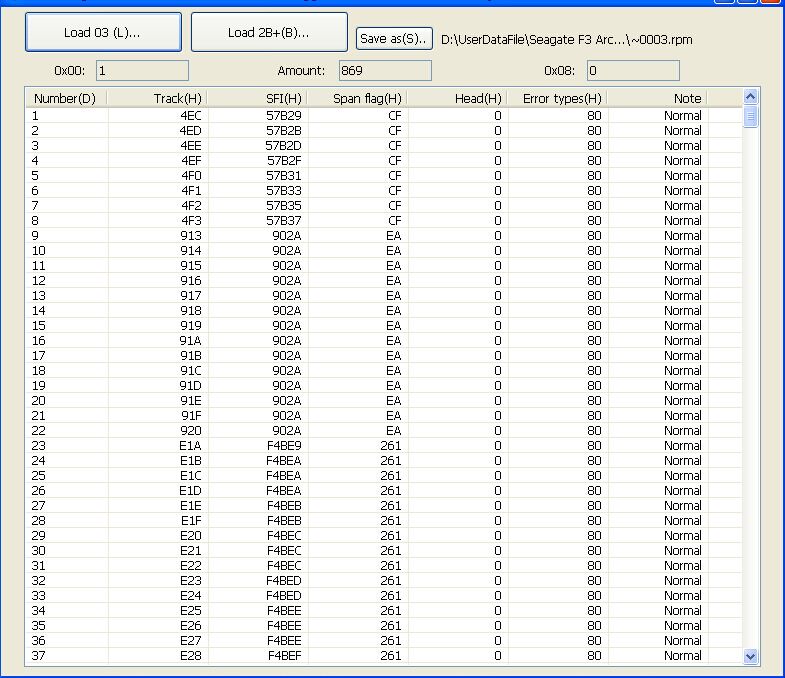Click the vertical scrollbar thumb

[x=750, y=117]
